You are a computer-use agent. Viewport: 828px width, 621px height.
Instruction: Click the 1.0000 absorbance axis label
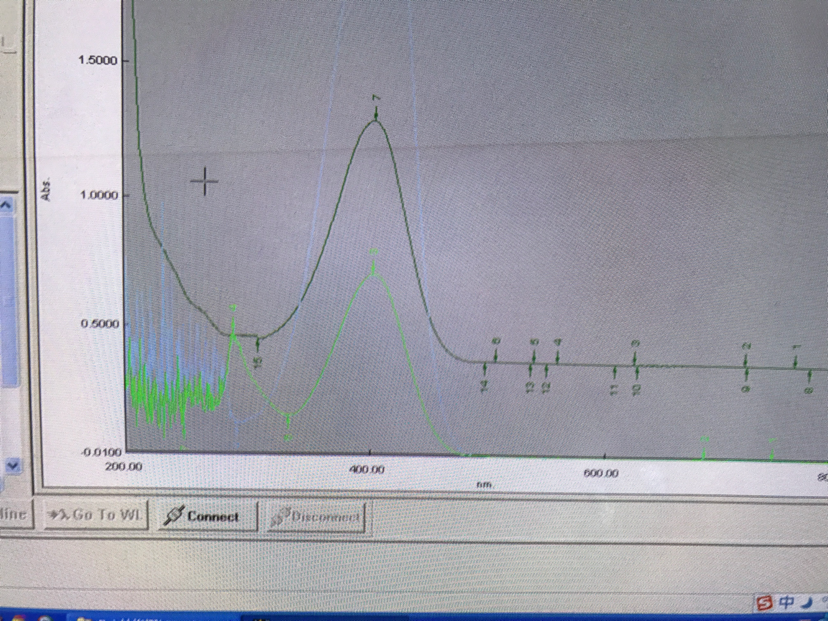pos(99,195)
